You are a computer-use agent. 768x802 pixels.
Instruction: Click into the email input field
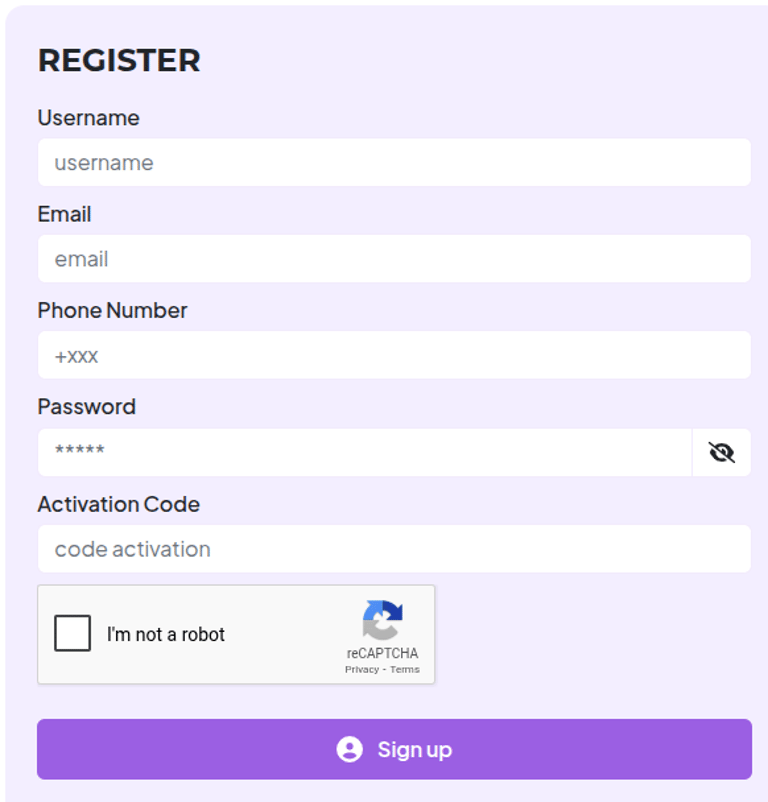(394, 259)
